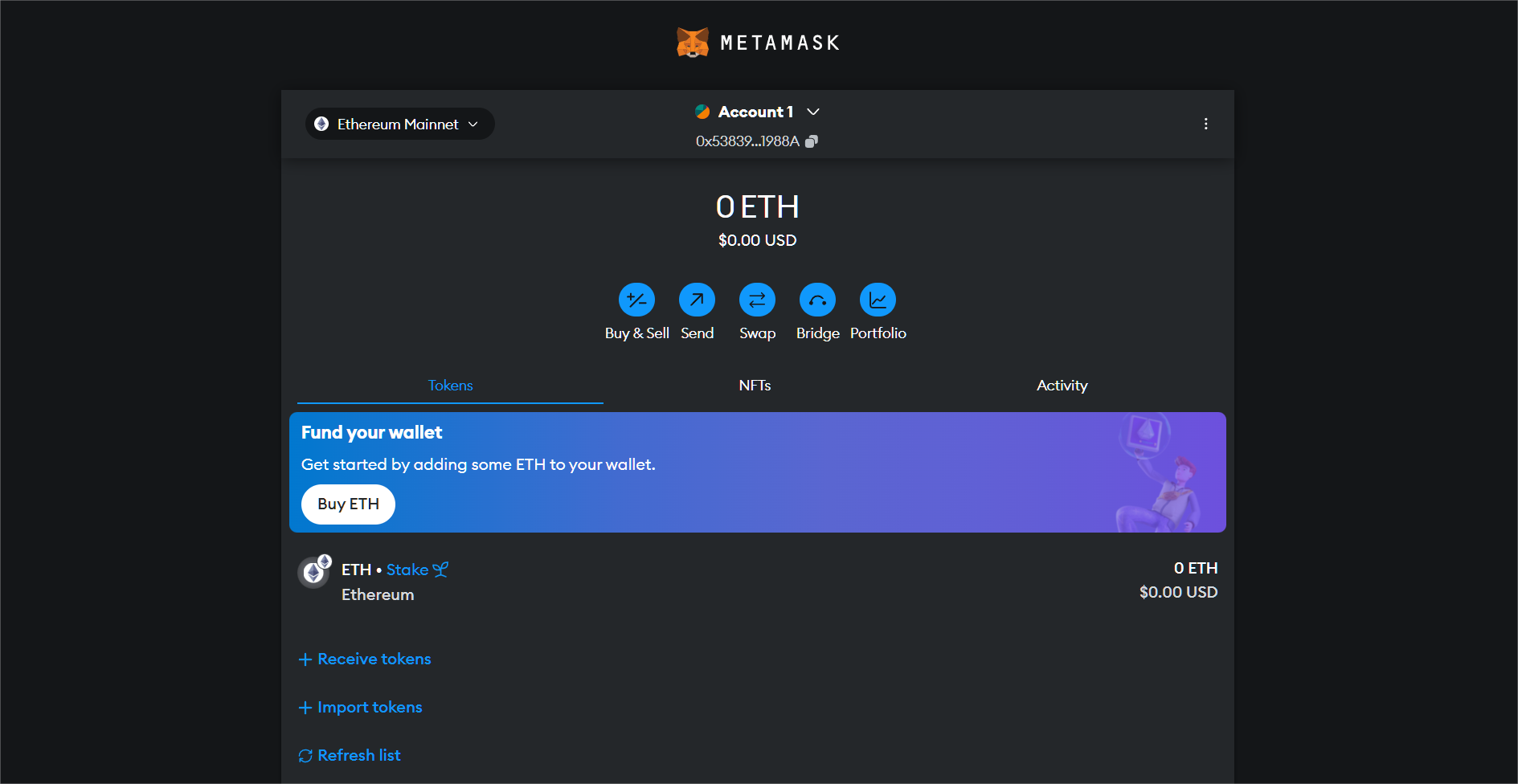
Task: Click the plus icon beside Receive tokens
Action: point(305,659)
